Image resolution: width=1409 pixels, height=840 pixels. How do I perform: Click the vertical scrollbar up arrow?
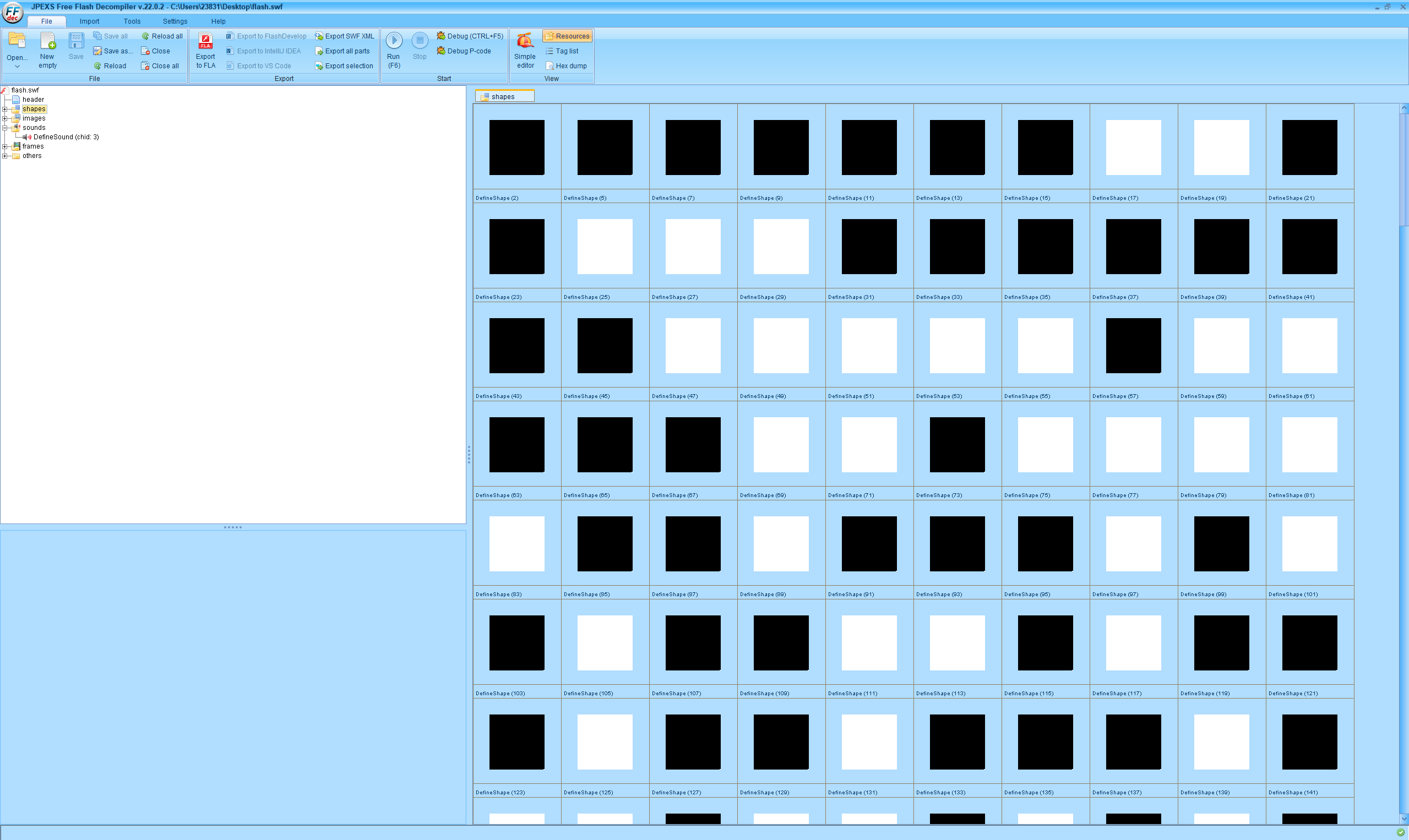pos(1404,108)
